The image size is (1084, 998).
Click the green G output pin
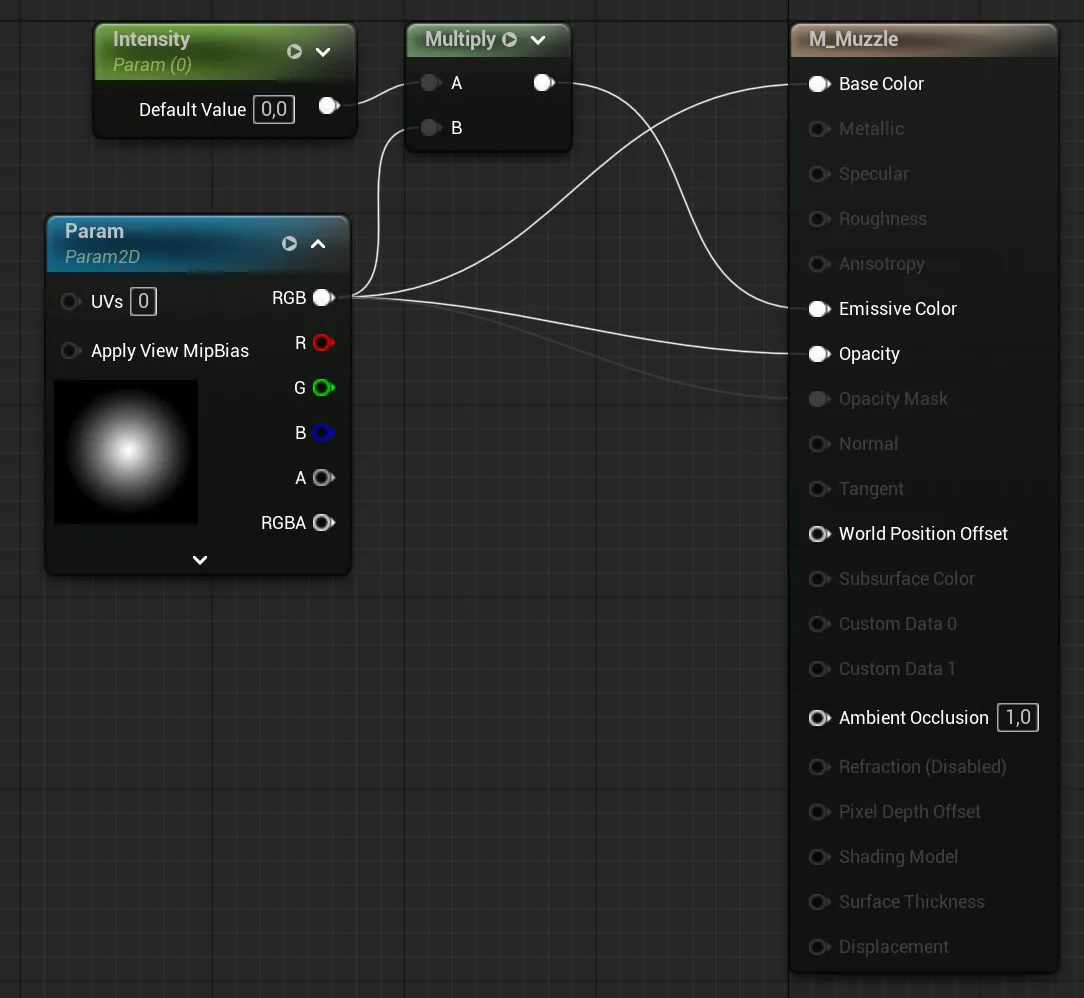[324, 388]
